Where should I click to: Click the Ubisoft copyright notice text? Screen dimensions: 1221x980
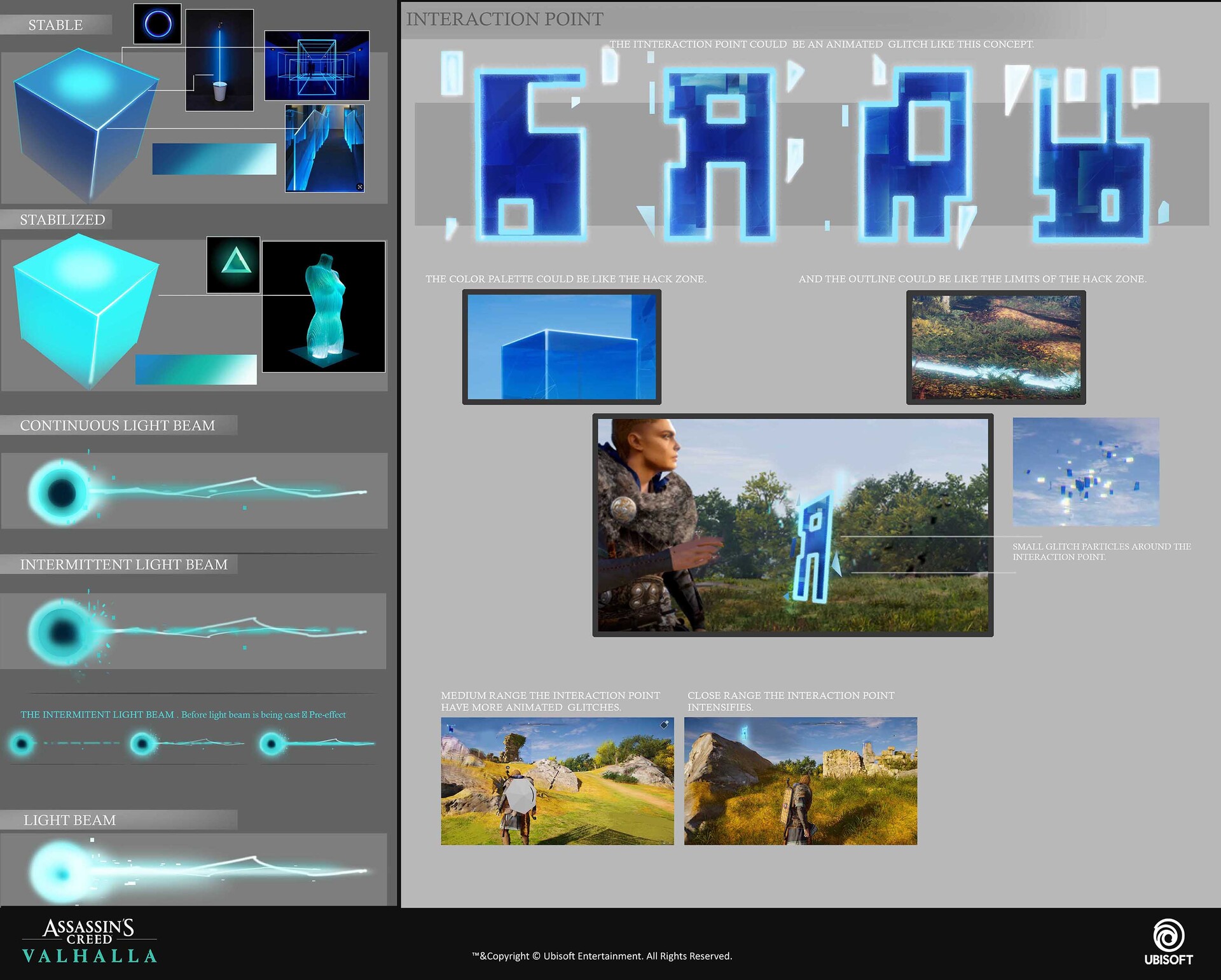coord(602,956)
